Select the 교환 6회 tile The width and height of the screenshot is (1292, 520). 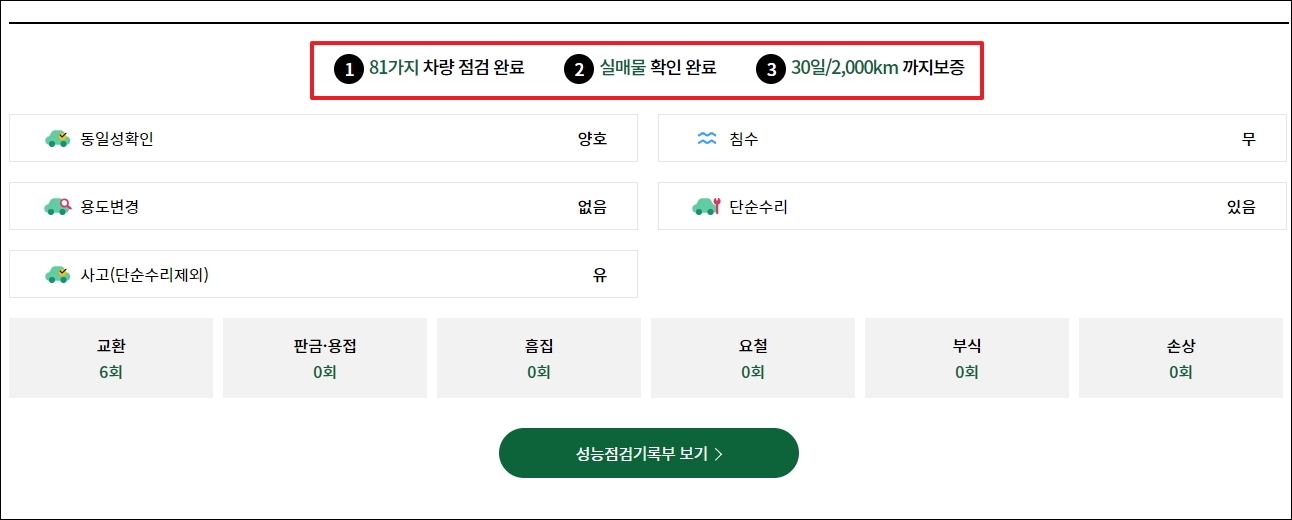point(111,358)
